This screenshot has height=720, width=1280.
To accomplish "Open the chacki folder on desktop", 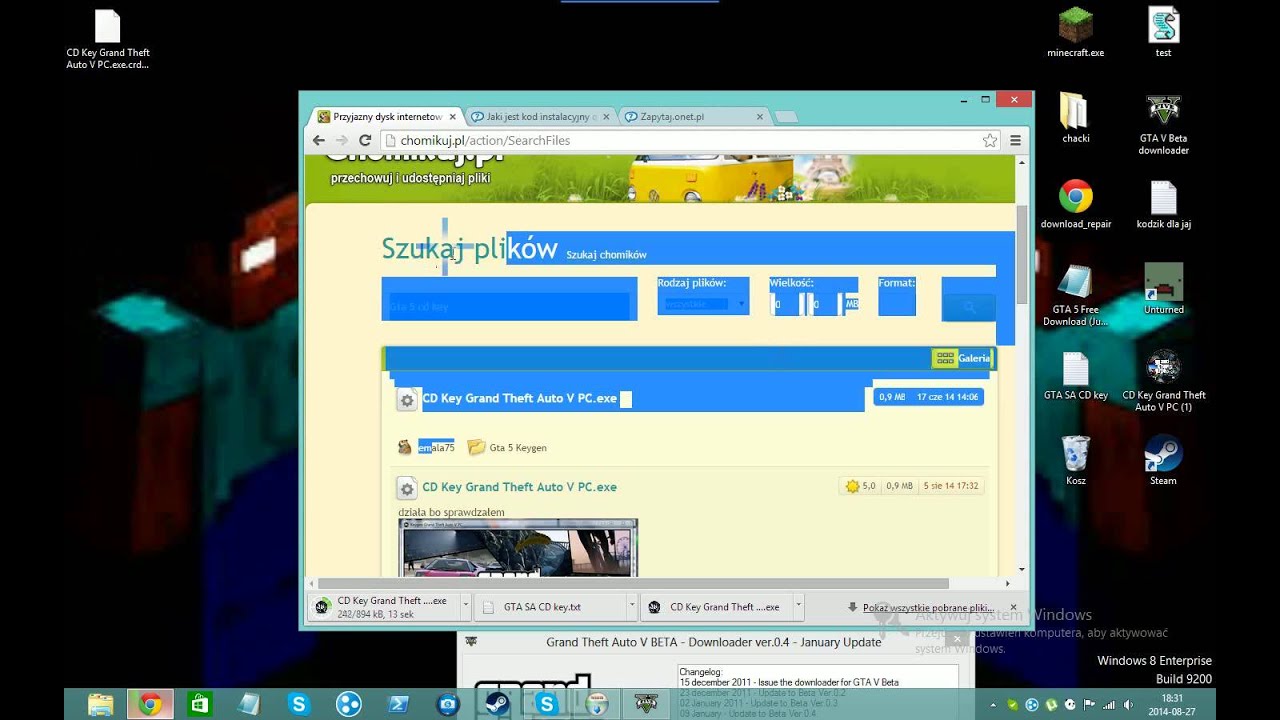I will 1075,118.
